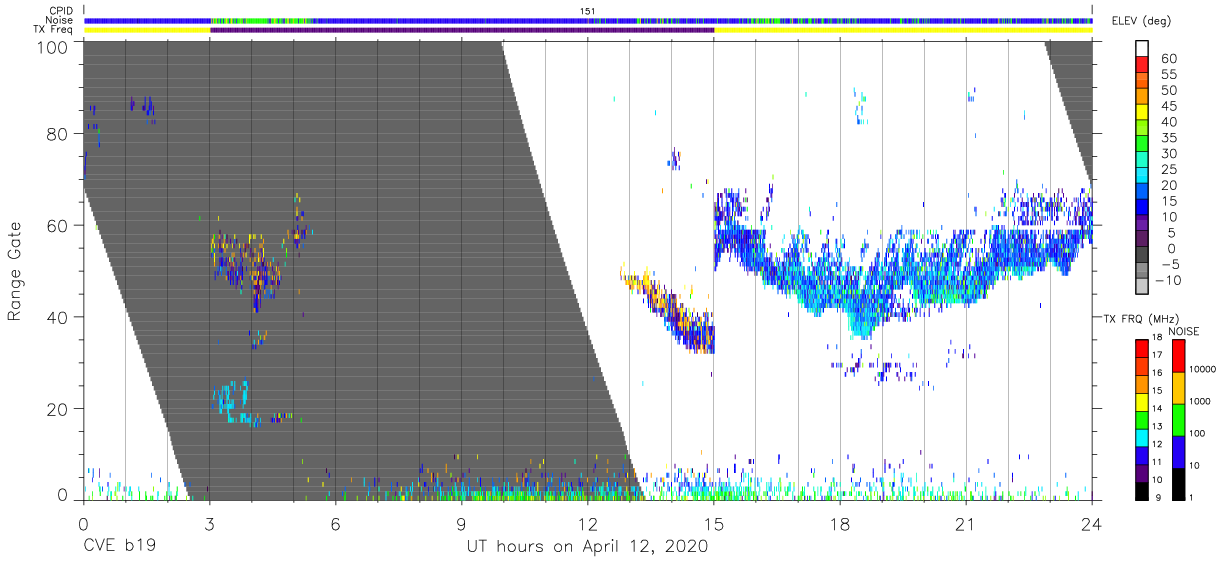Select the red top segment of NOISE colorbar
This screenshot has height=567, width=1228.
[1177, 356]
